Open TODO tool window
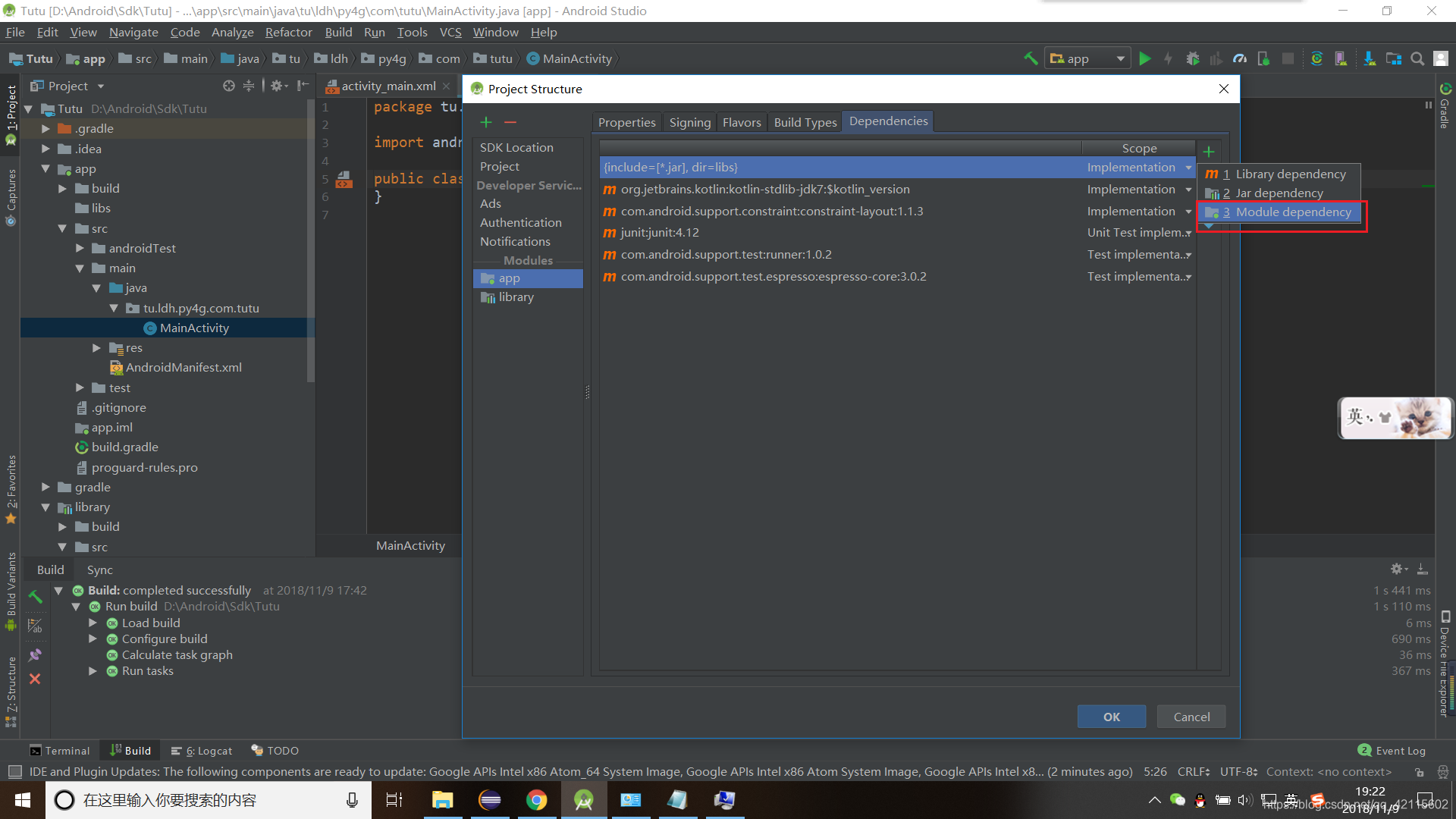Image resolution: width=1456 pixels, height=819 pixels. point(275,750)
